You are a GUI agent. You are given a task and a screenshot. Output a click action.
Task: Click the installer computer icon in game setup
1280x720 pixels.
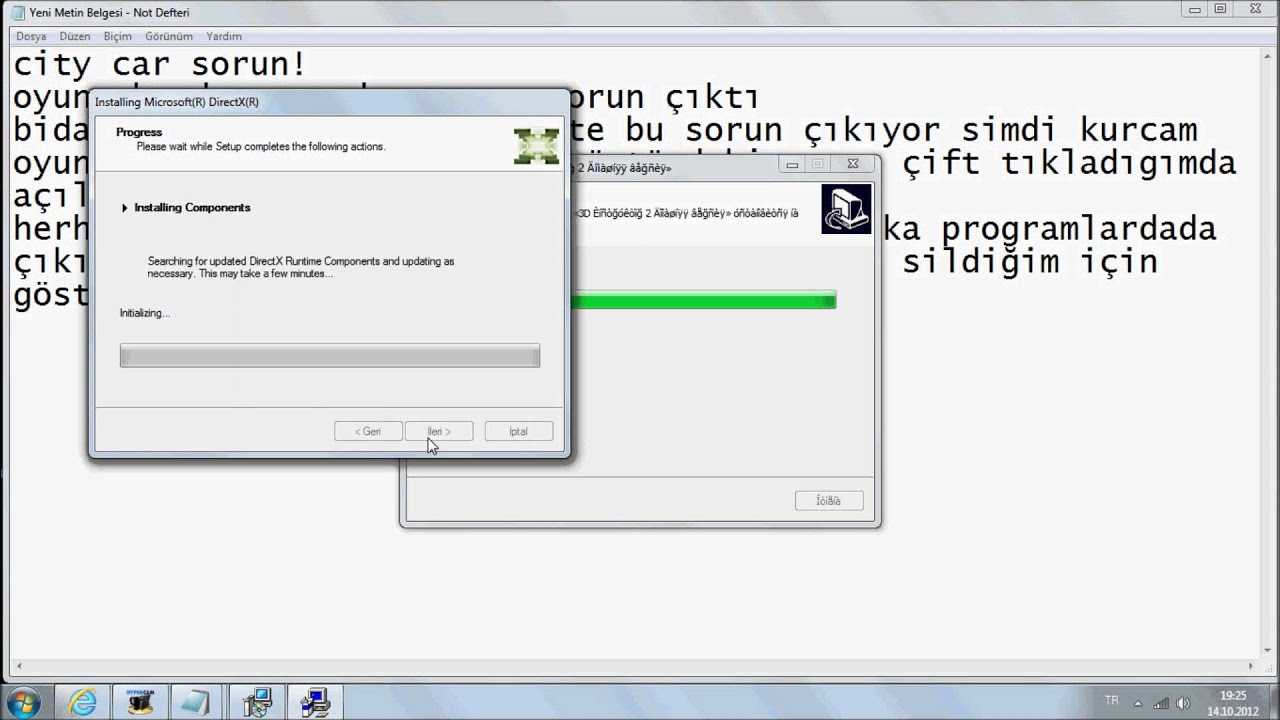[846, 209]
